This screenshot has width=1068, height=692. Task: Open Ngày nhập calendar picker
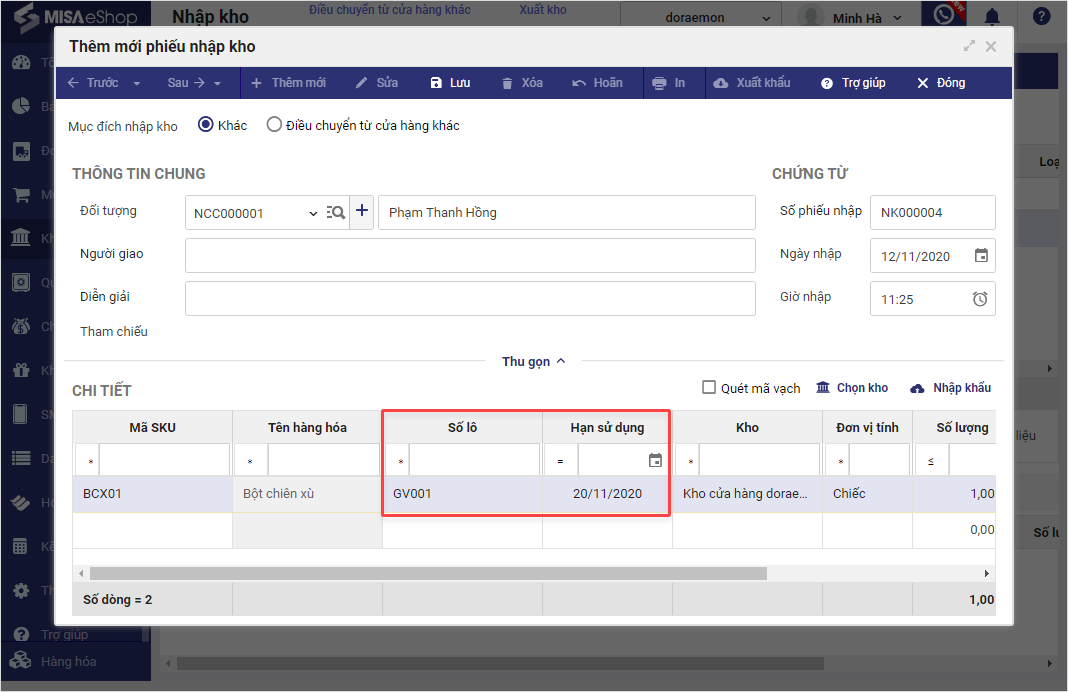click(x=981, y=255)
